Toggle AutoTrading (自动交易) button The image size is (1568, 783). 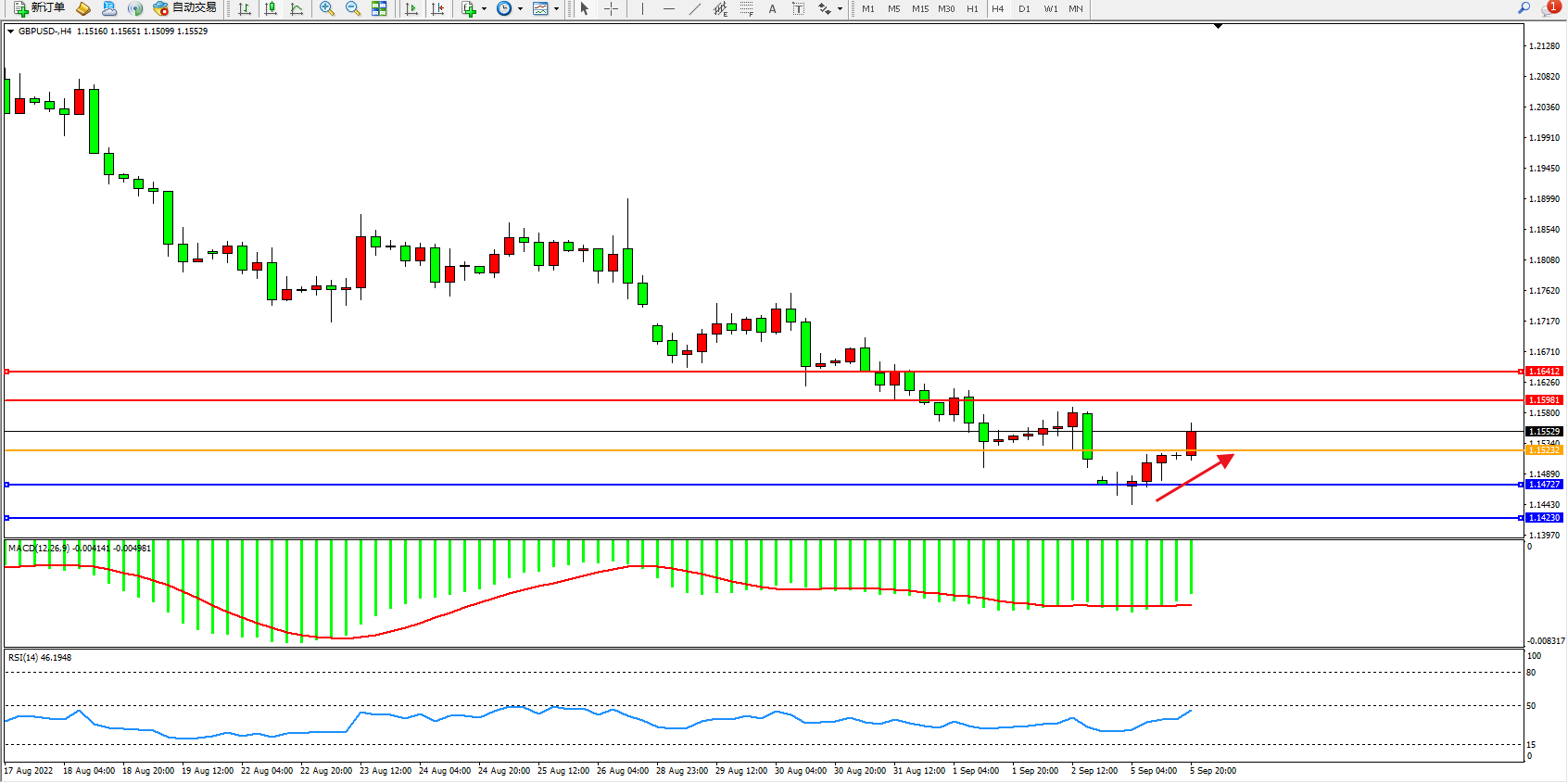pos(185,8)
